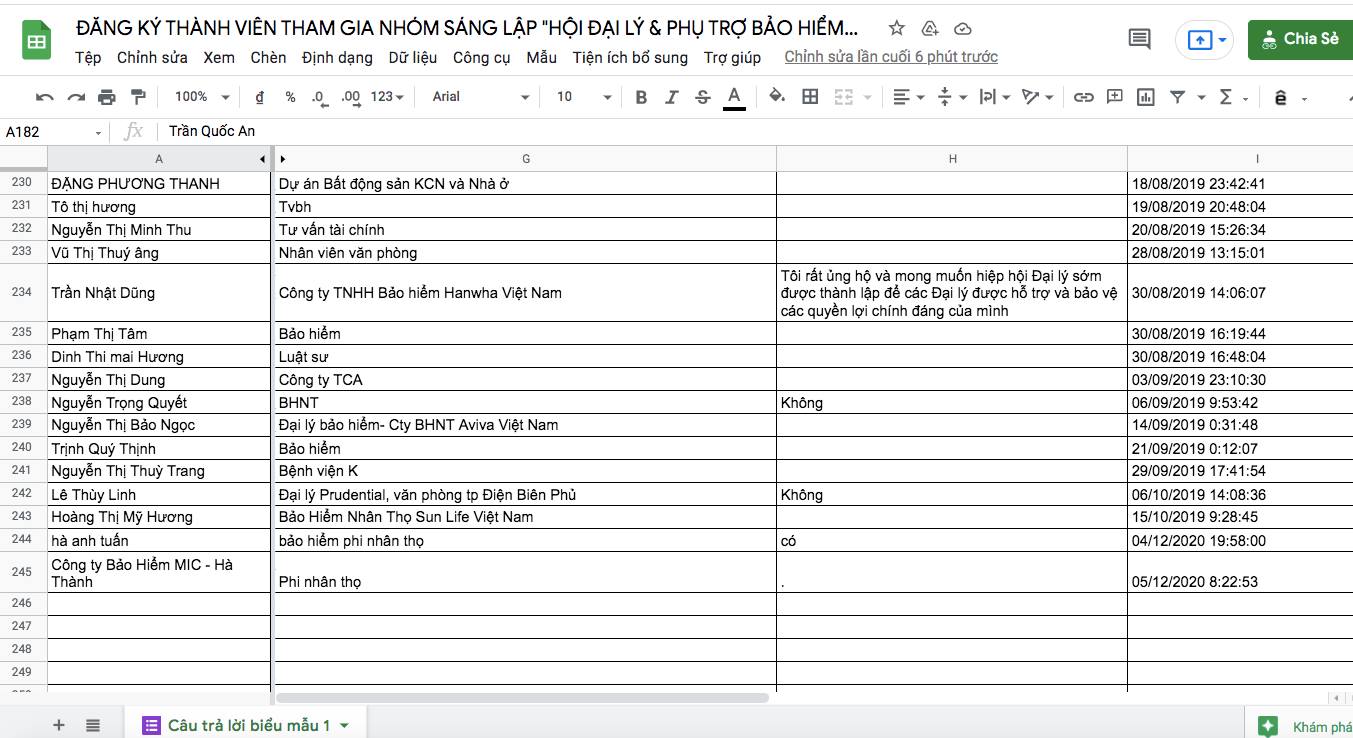Open last edit history link
The width and height of the screenshot is (1353, 738).
tap(891, 57)
